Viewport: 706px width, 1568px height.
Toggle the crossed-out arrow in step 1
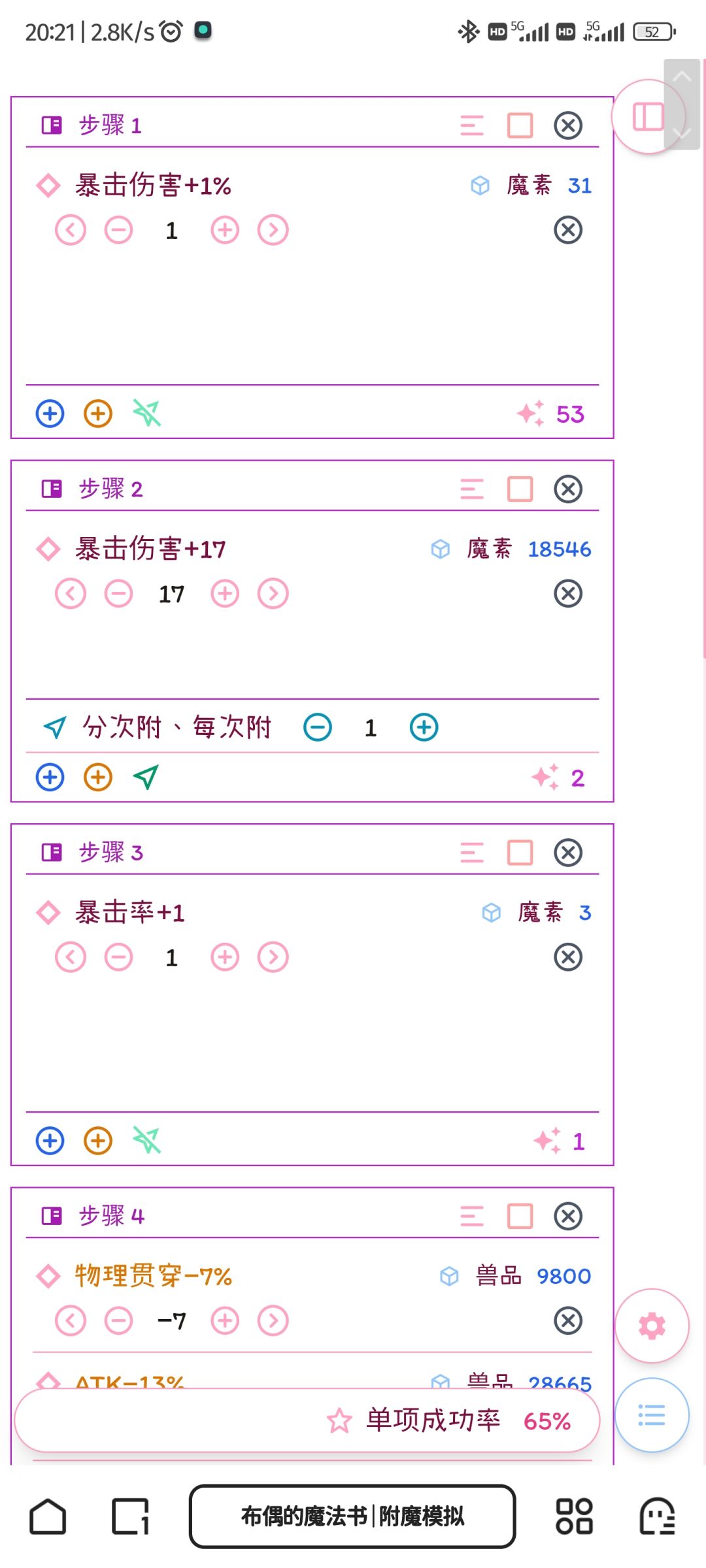tap(147, 413)
